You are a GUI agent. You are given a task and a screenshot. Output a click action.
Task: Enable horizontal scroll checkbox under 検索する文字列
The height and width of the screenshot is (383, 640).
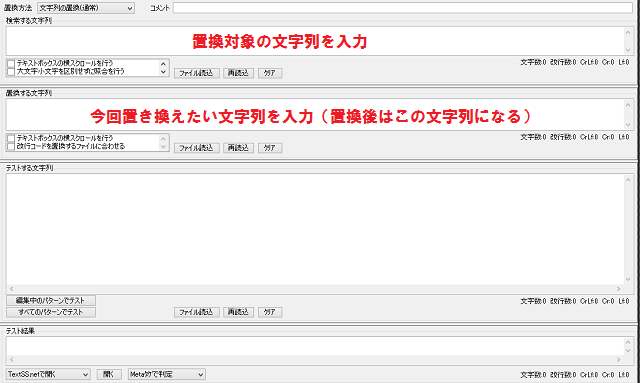click(x=11, y=63)
